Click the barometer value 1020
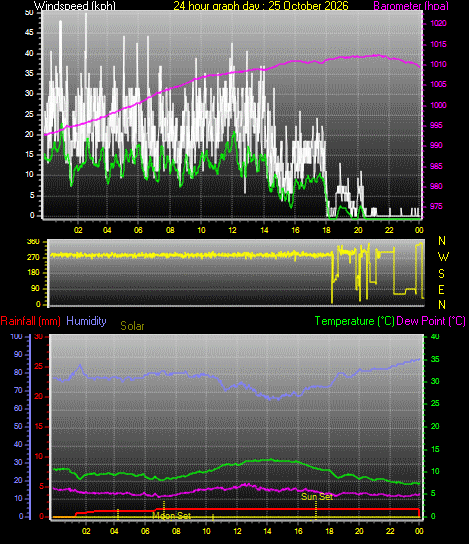This screenshot has height=544, width=469. [438, 24]
